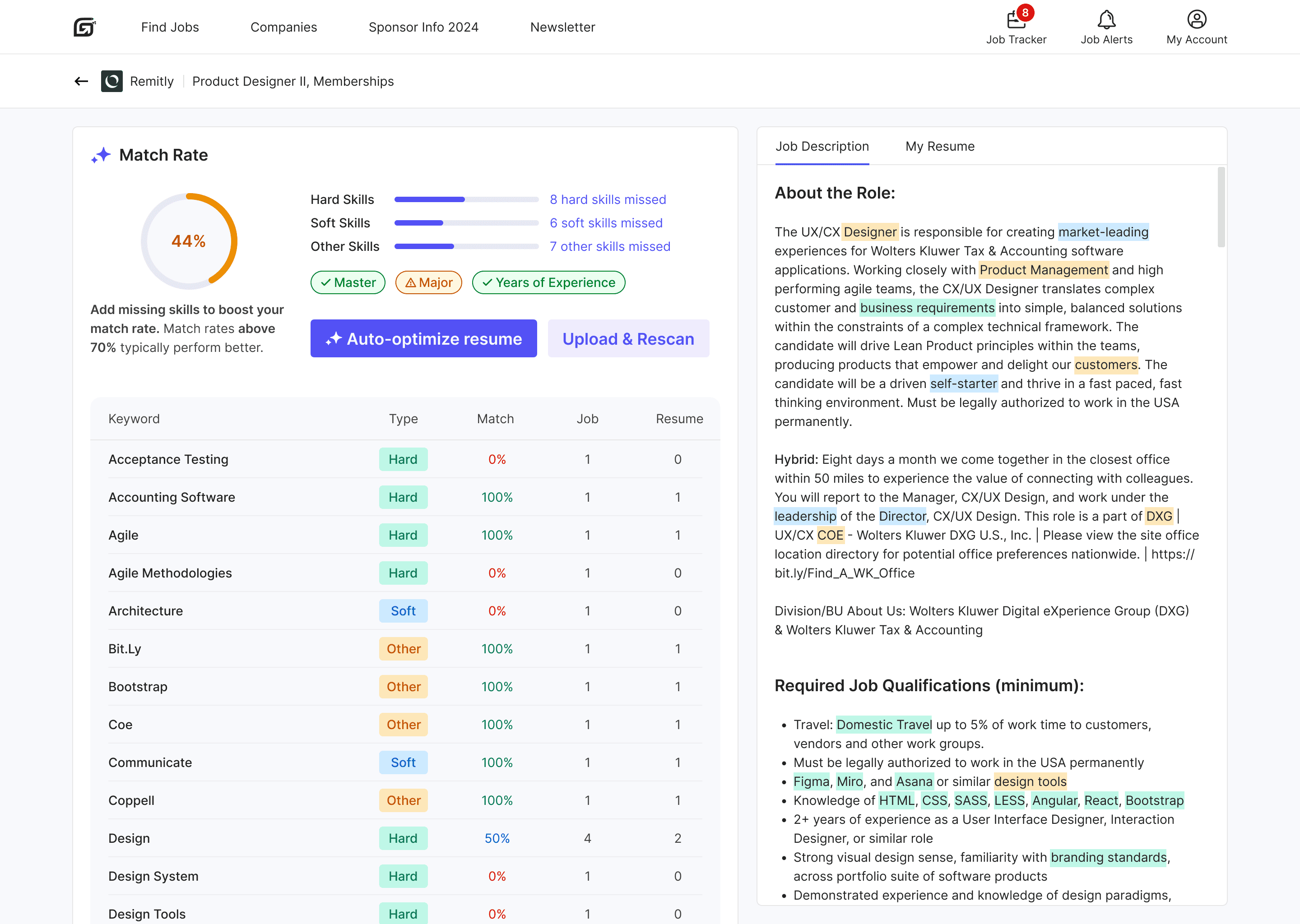Click the Major warning badge
This screenshot has height=924, width=1300.
point(428,282)
